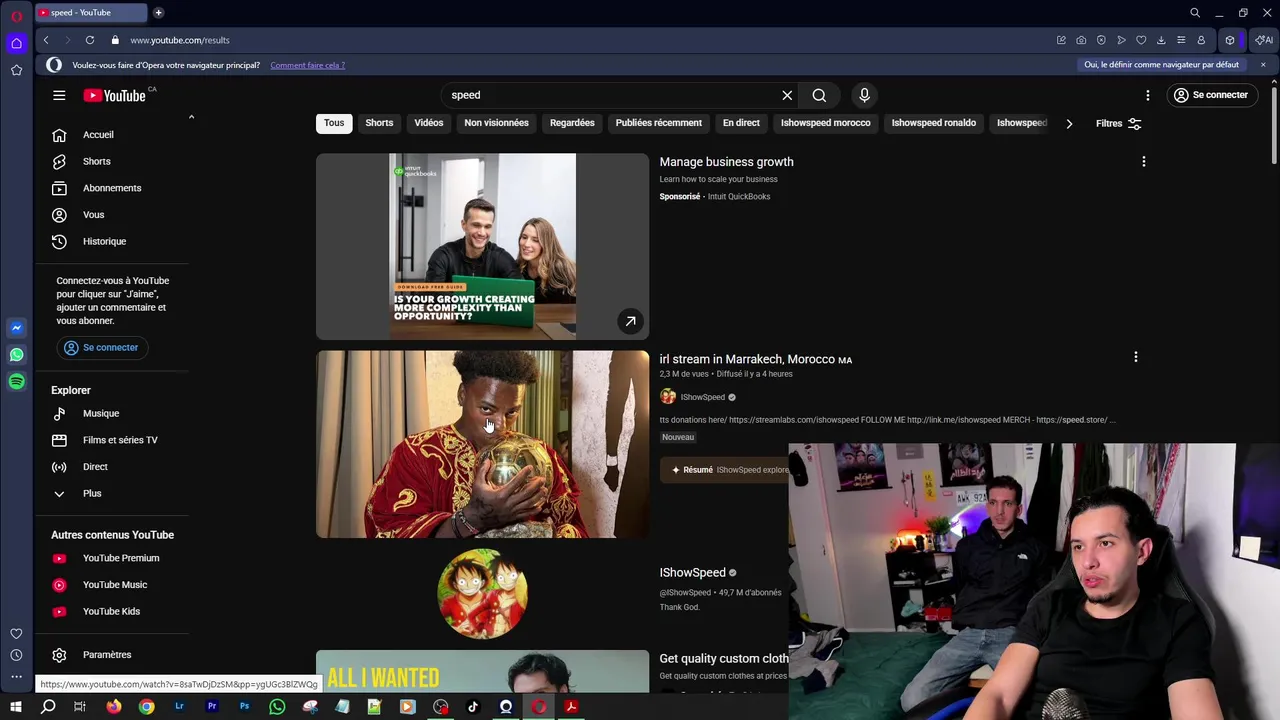
Task: Open Opera ad blocker shield icon
Action: [x=1101, y=40]
